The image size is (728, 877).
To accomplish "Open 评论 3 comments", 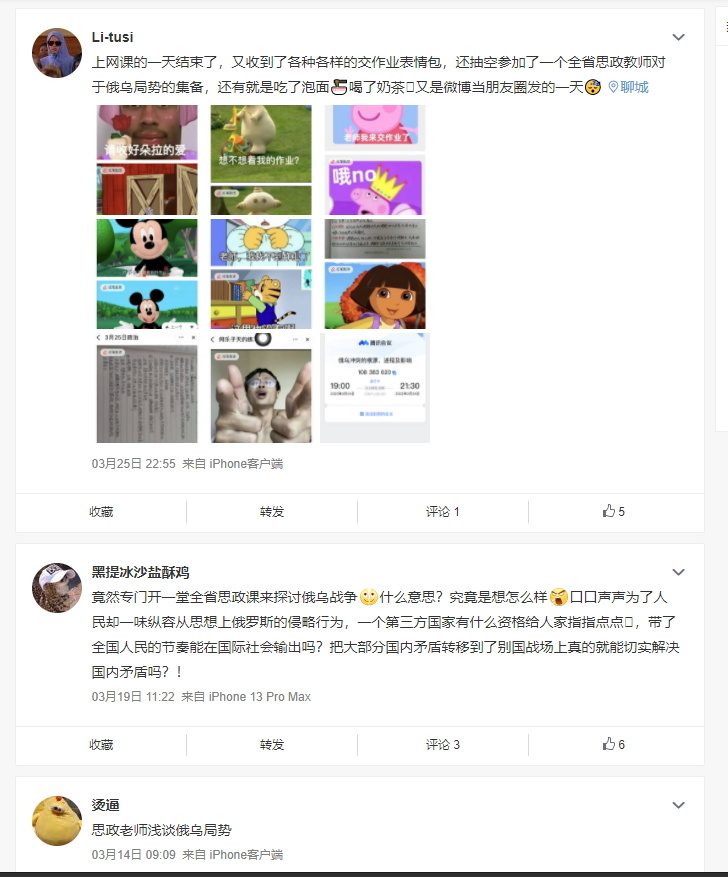I will (442, 745).
